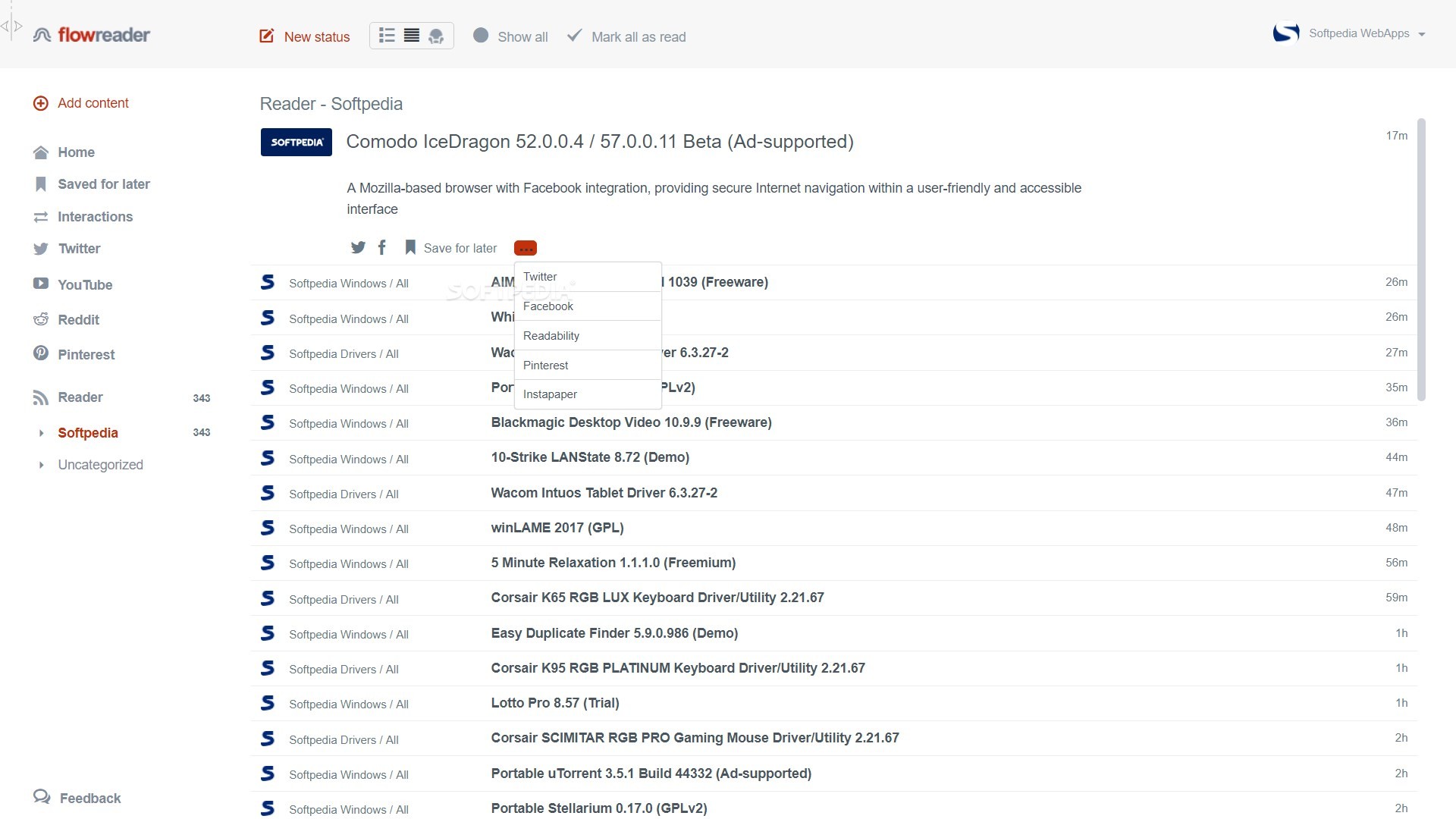Image resolution: width=1456 pixels, height=819 pixels.
Task: Open Easy Duplicate Finder 5.9.0.986 entry
Action: [614, 633]
